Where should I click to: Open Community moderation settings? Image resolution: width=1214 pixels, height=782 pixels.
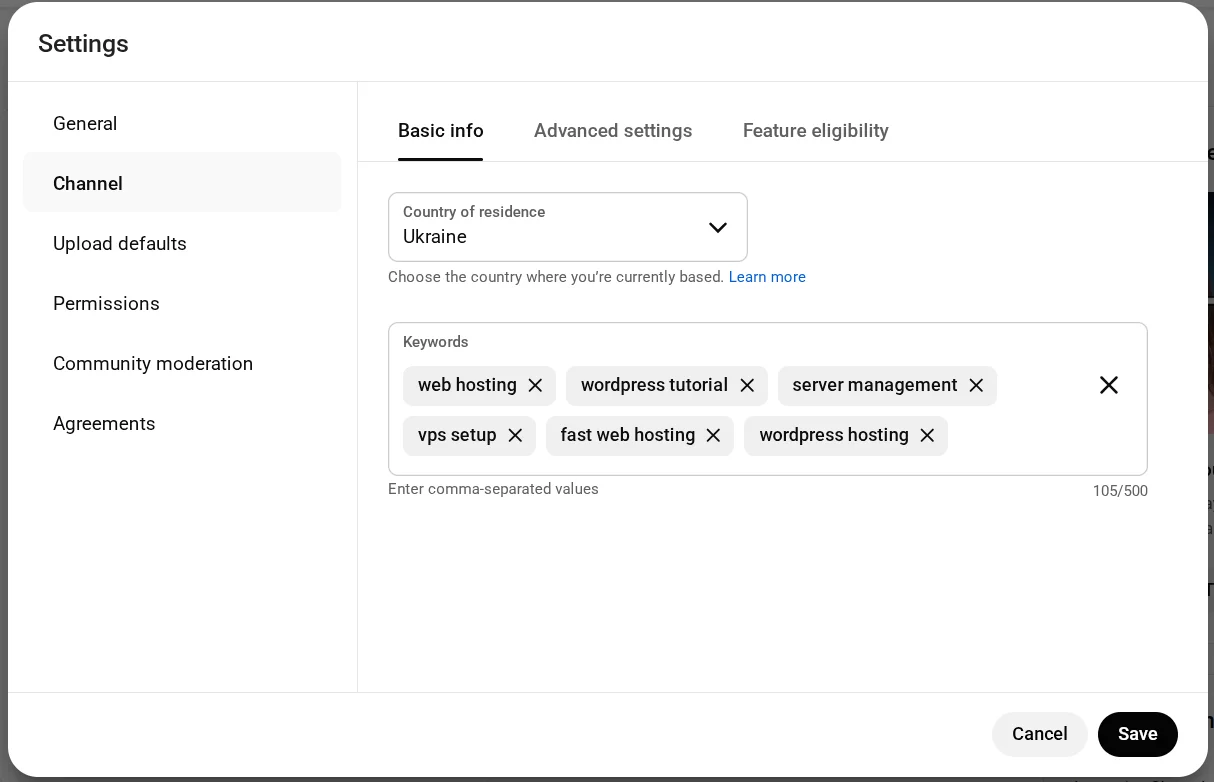tap(153, 364)
